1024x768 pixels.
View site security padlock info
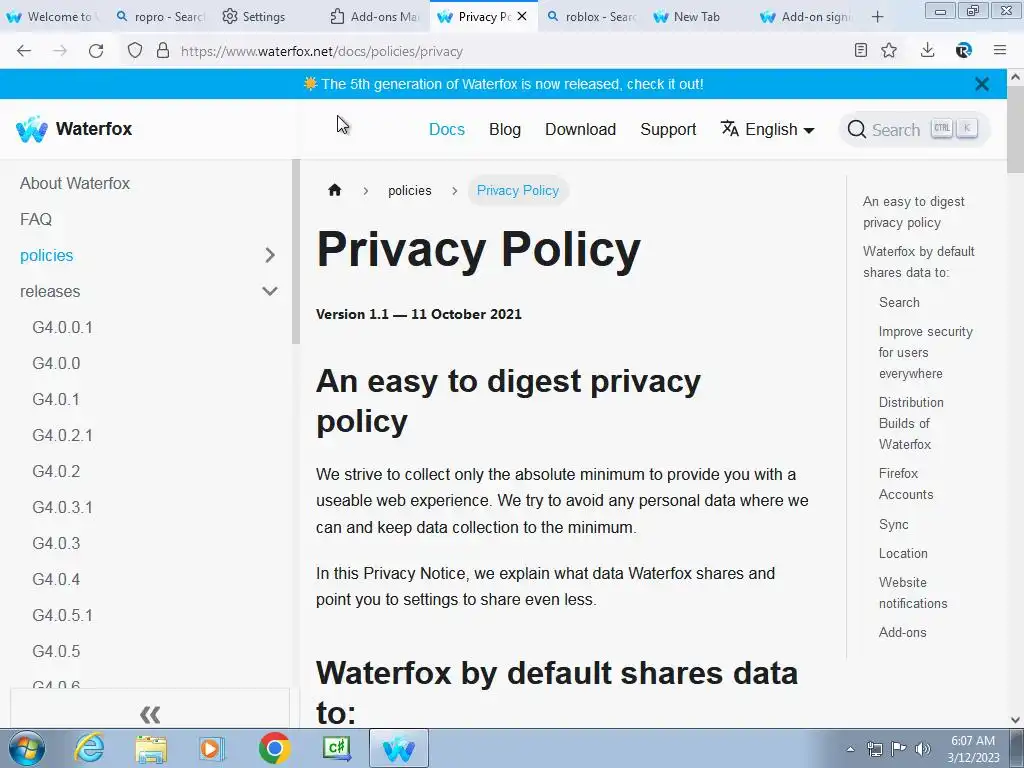pos(163,51)
